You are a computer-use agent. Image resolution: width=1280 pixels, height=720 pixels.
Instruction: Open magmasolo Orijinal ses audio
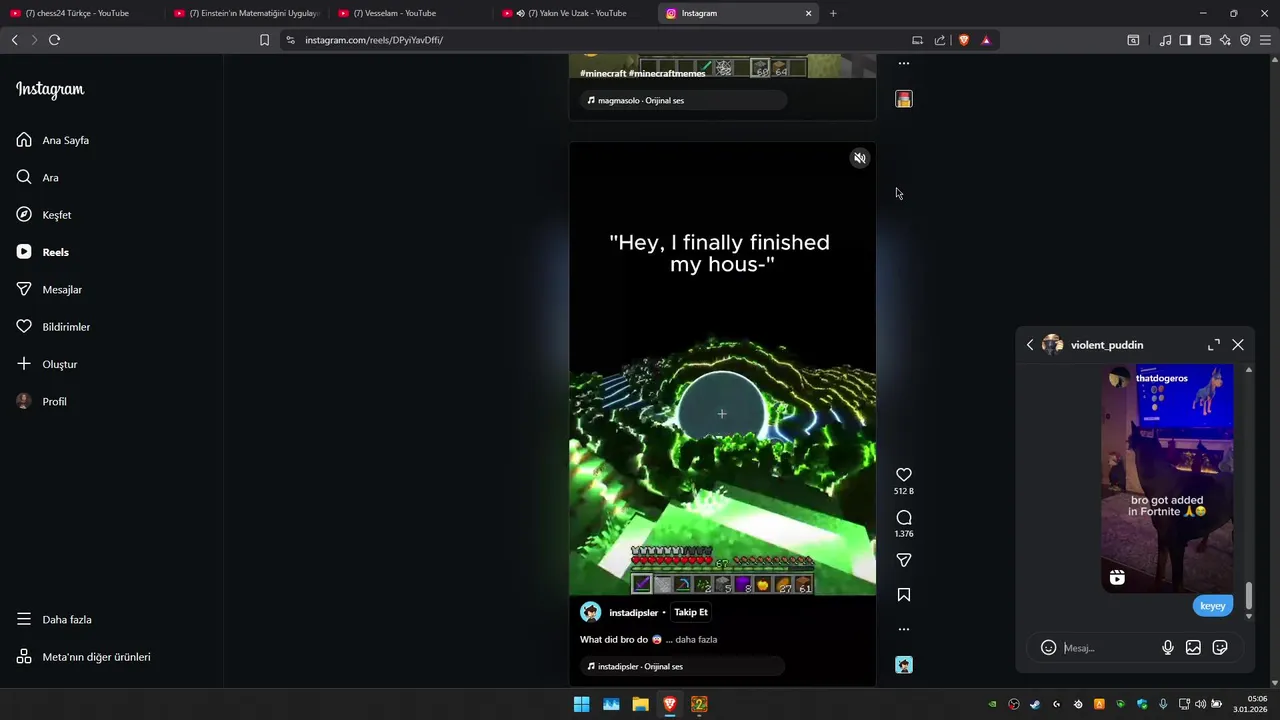(x=683, y=100)
